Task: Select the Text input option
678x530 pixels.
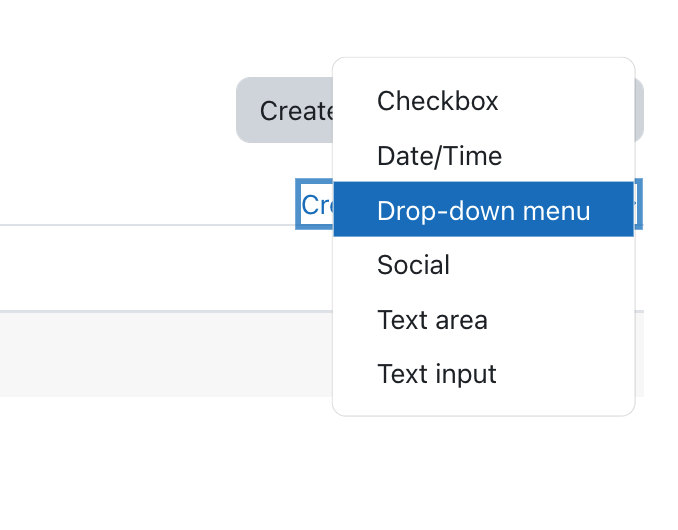Action: point(483,374)
